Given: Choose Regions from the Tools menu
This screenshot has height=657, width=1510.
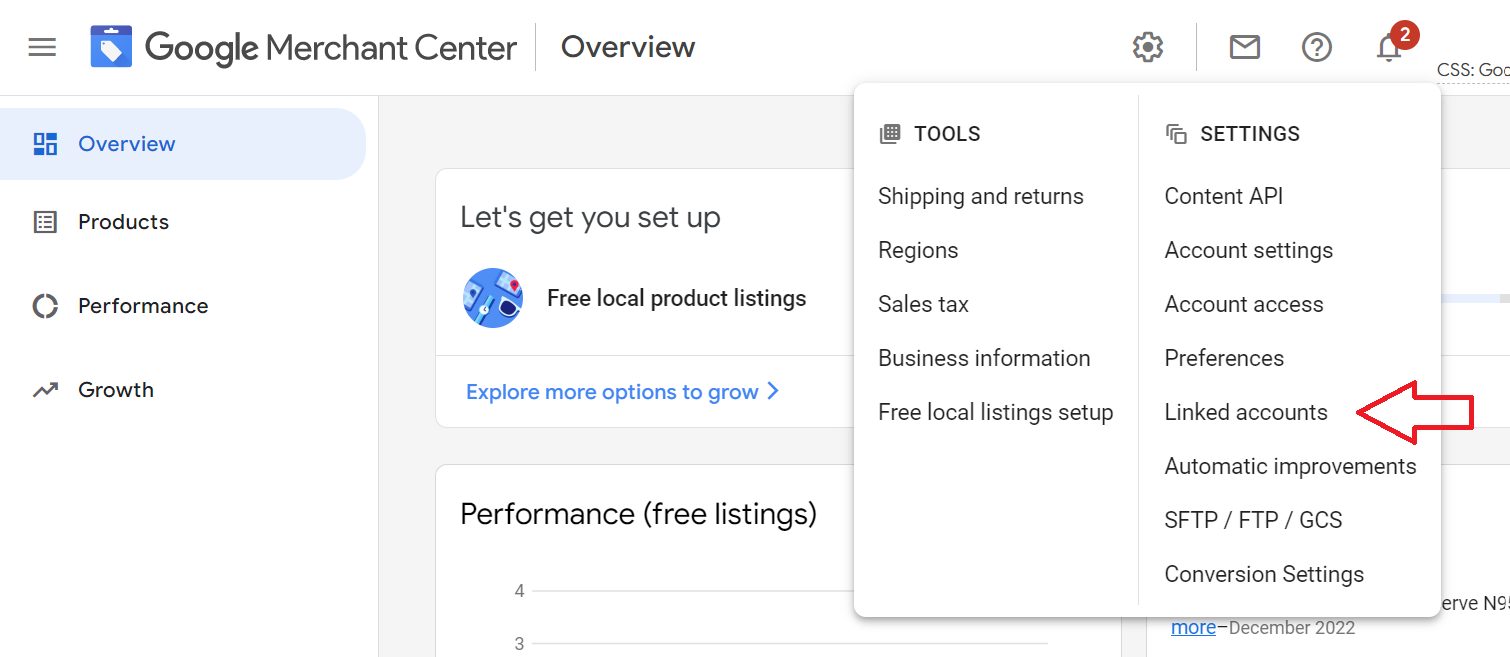Looking at the screenshot, I should [918, 251].
